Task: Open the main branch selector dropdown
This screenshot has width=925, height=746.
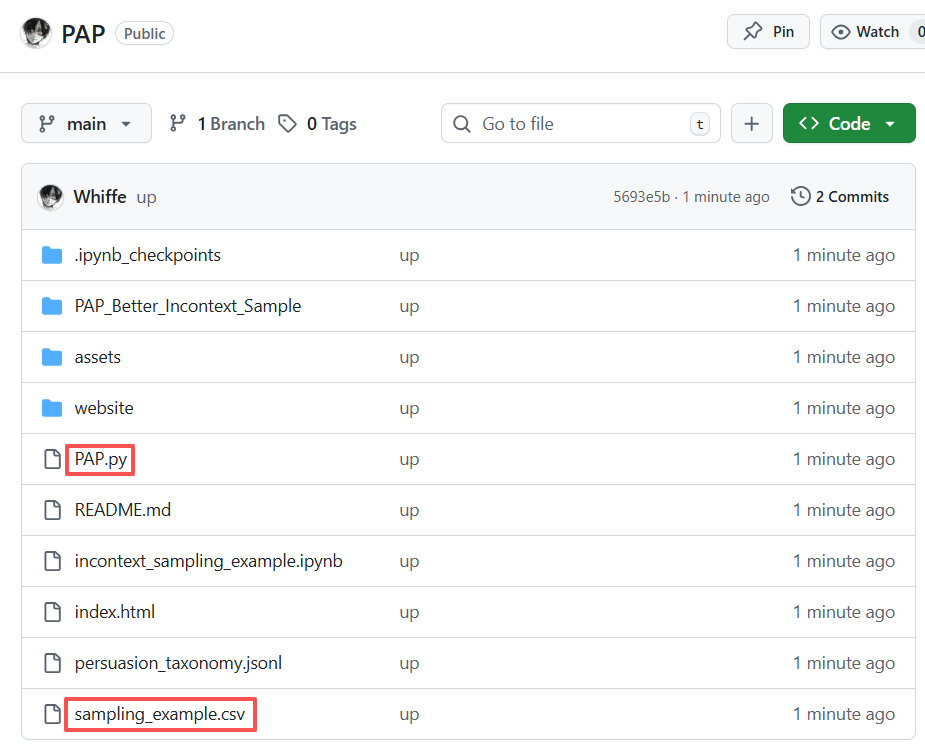Action: pyautogui.click(x=86, y=123)
